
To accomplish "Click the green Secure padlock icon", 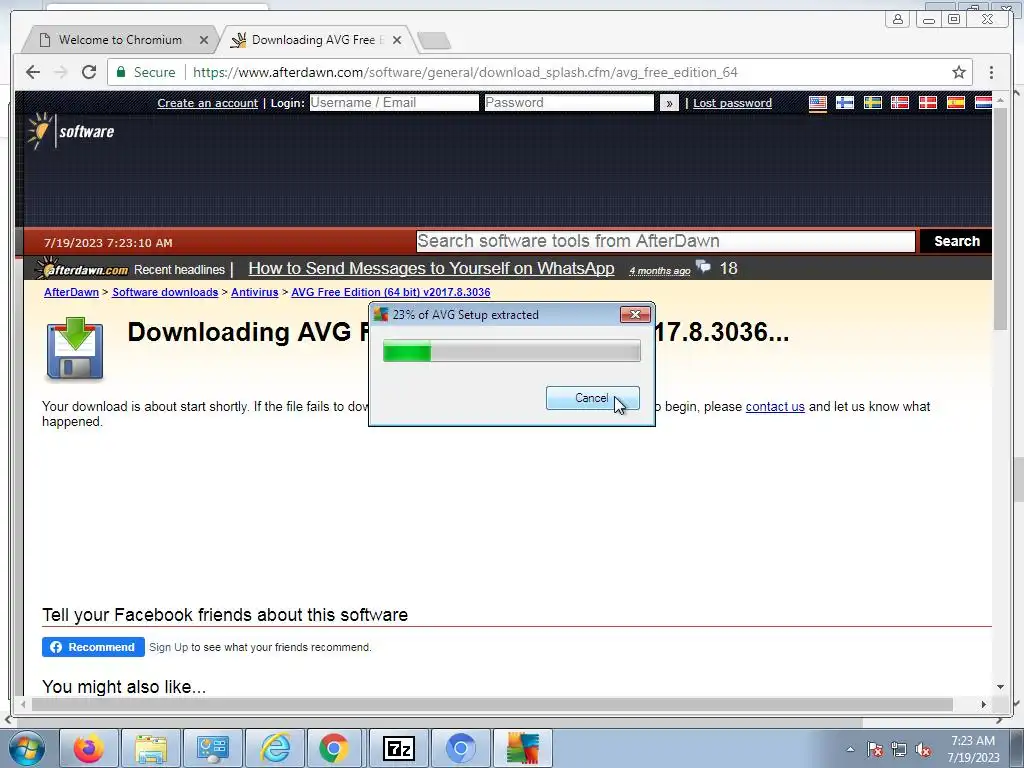I will [x=121, y=72].
